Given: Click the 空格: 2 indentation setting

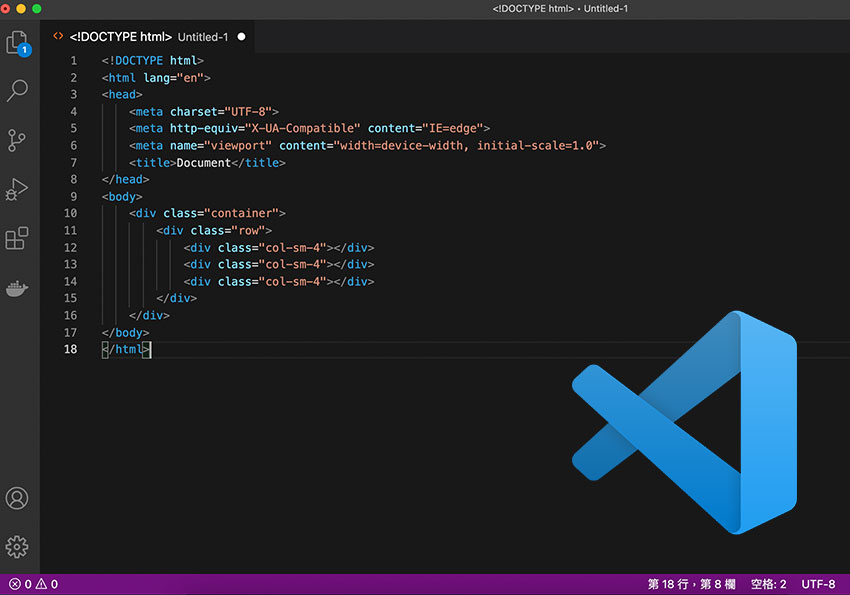Looking at the screenshot, I should click(766, 584).
